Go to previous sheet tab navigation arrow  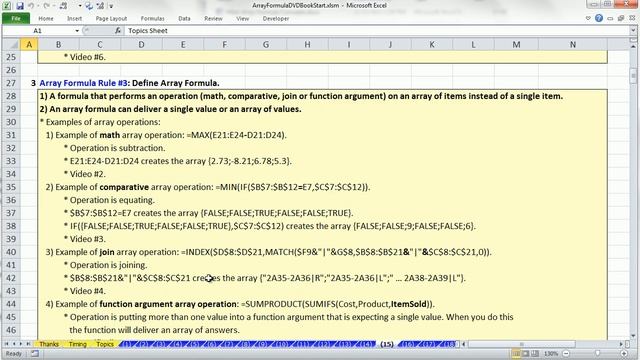tap(13, 344)
